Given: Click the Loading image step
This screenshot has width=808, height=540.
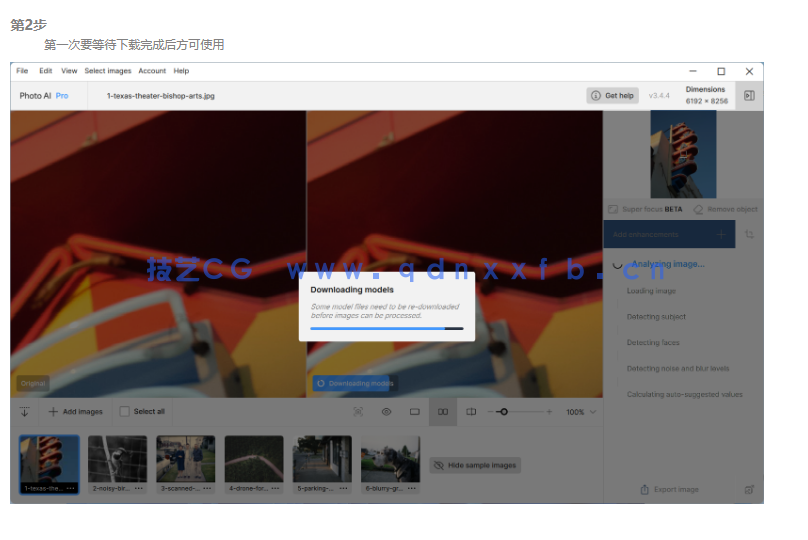Looking at the screenshot, I should click(x=651, y=291).
